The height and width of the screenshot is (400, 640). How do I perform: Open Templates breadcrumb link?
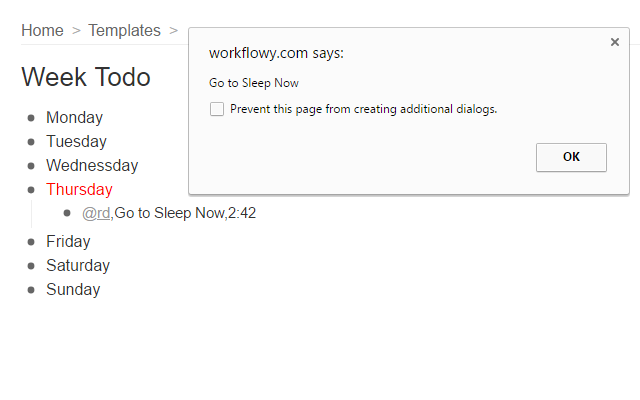pyautogui.click(x=124, y=30)
